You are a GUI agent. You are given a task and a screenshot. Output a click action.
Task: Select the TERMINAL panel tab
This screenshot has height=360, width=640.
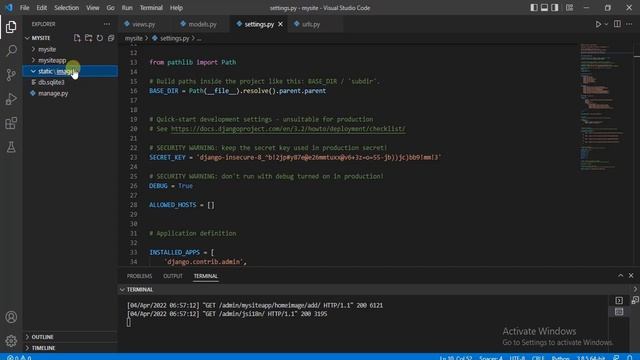(206, 276)
